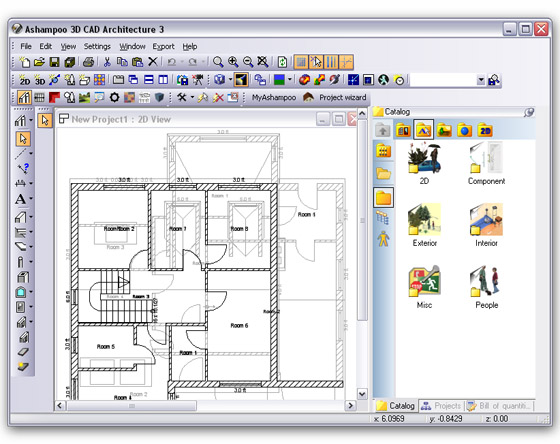This screenshot has width=560, height=444.
Task: Select the person figure icon in catalog sidebar
Action: click(x=383, y=239)
